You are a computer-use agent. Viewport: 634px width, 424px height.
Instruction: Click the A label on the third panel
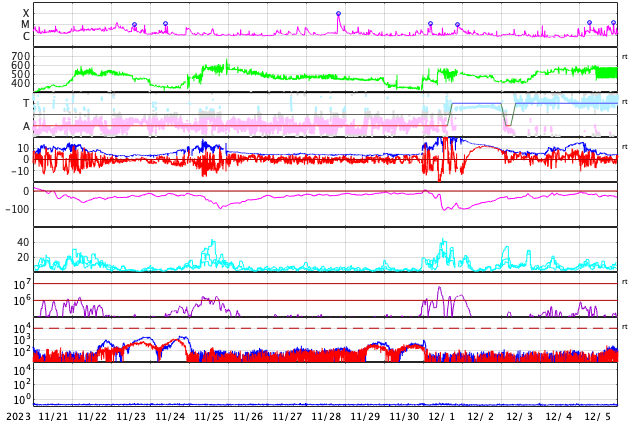pos(26,126)
